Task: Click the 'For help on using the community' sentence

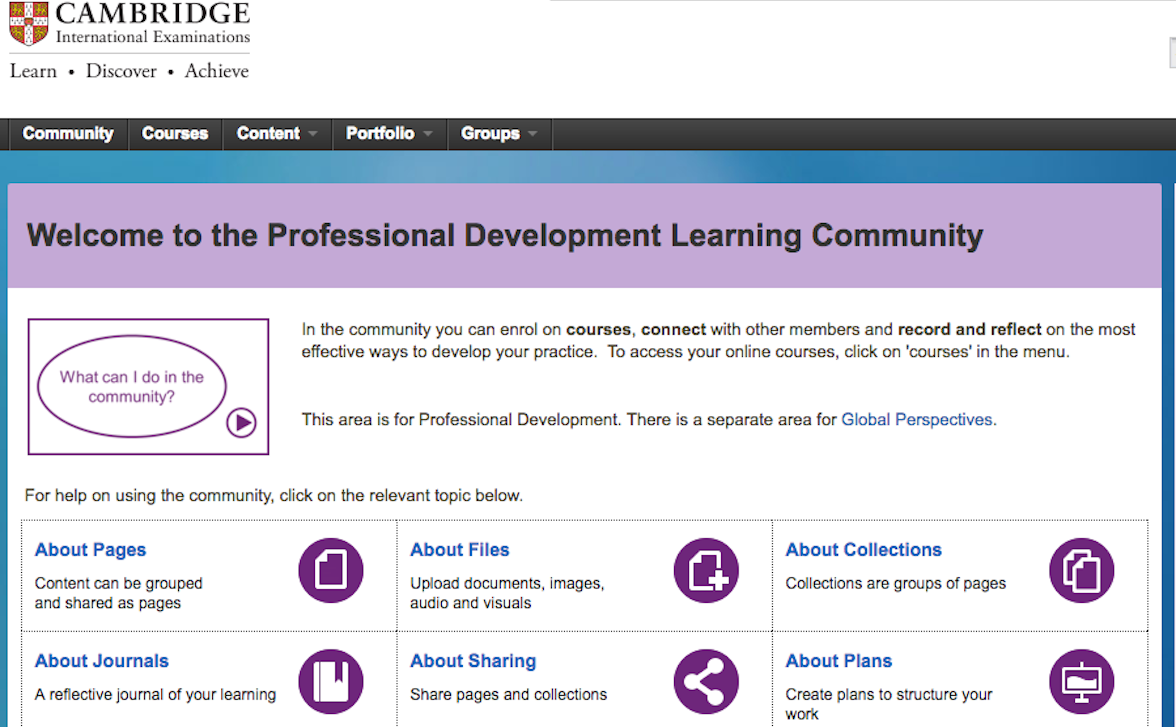Action: click(274, 496)
